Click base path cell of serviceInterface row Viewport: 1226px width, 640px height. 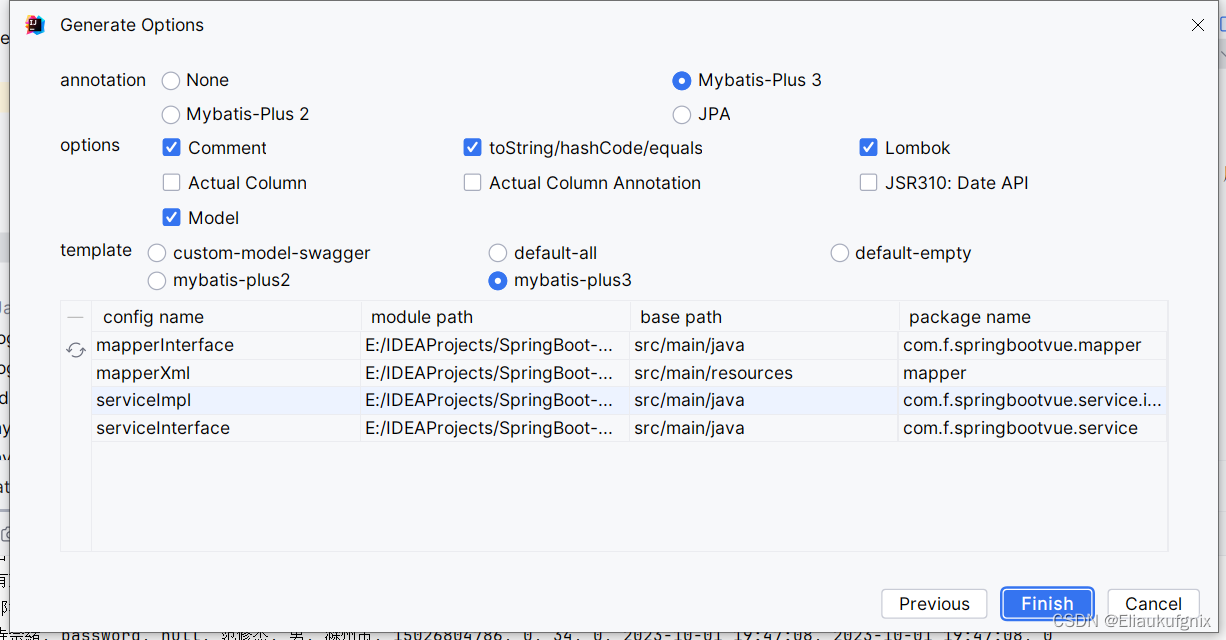pos(764,428)
